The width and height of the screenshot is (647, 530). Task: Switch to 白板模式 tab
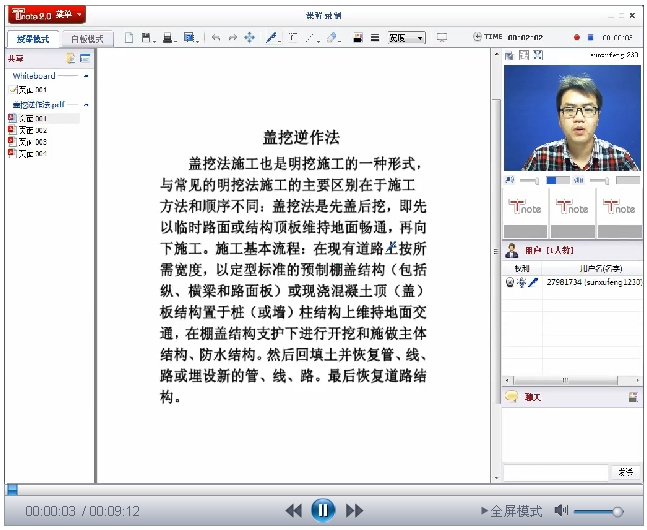(x=87, y=39)
